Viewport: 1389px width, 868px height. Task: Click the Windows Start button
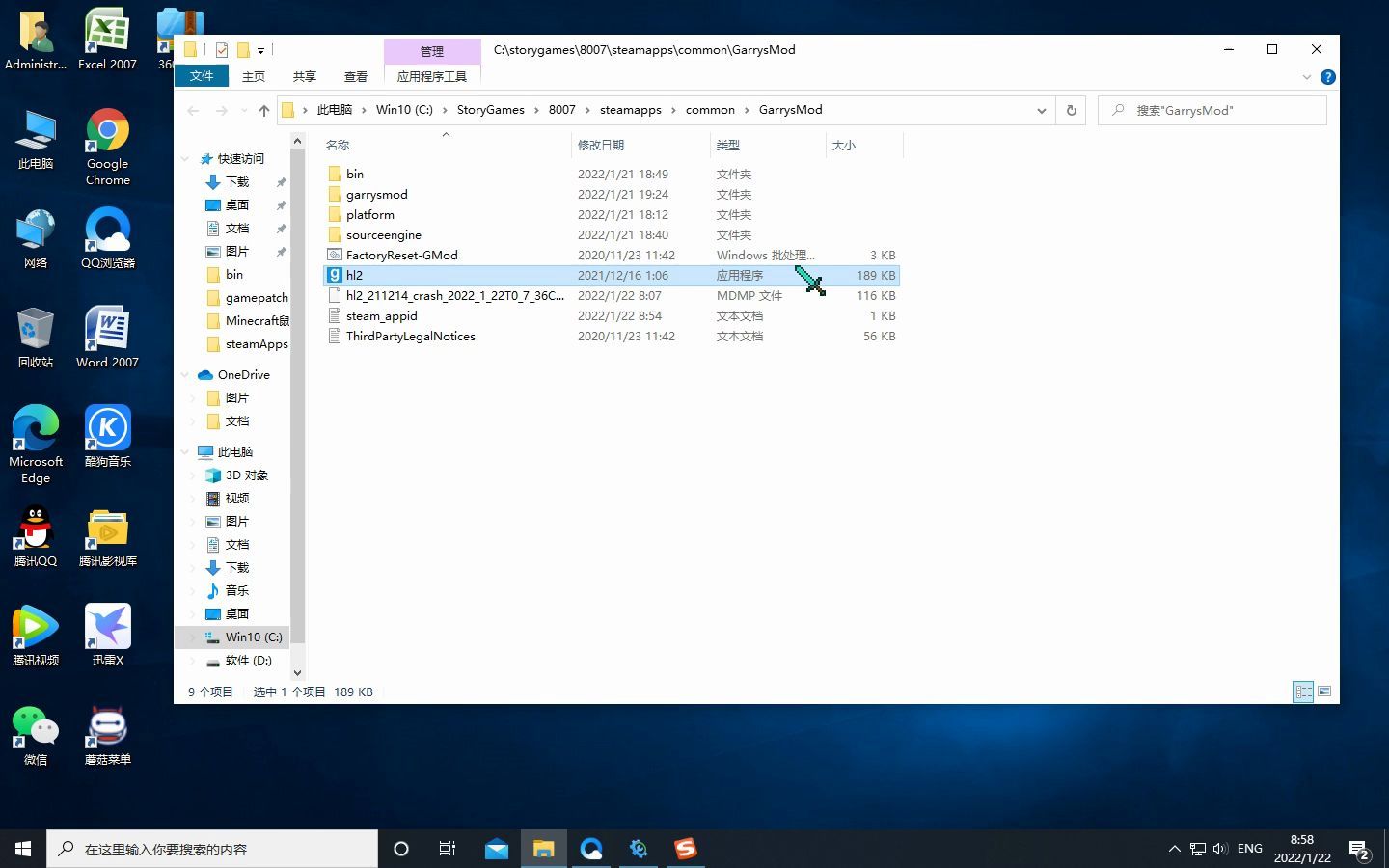[23, 849]
